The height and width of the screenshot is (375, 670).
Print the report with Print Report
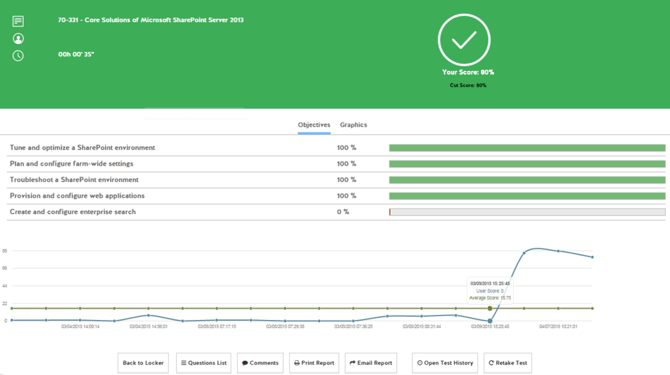pos(314,363)
